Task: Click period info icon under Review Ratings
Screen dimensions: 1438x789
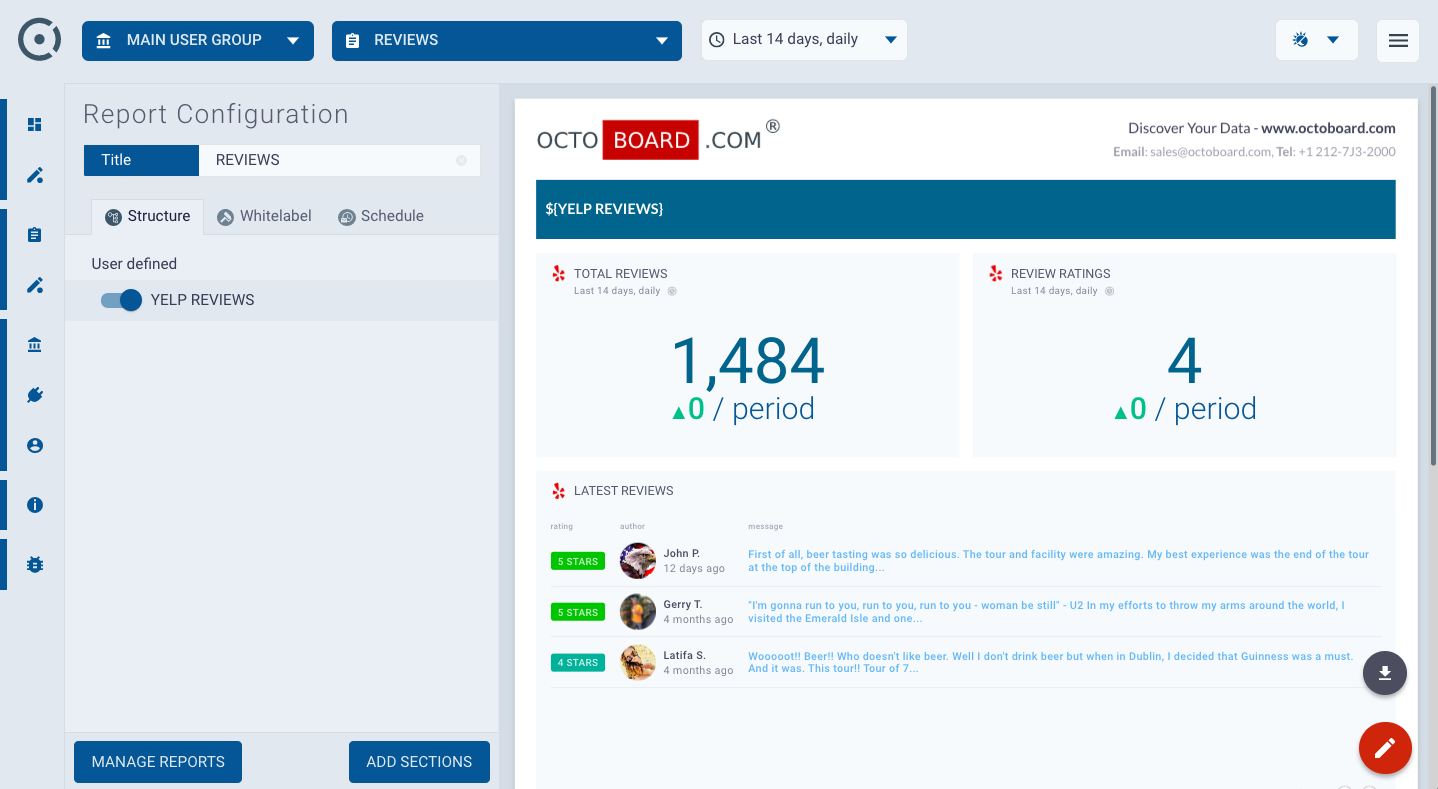Action: pos(1109,291)
